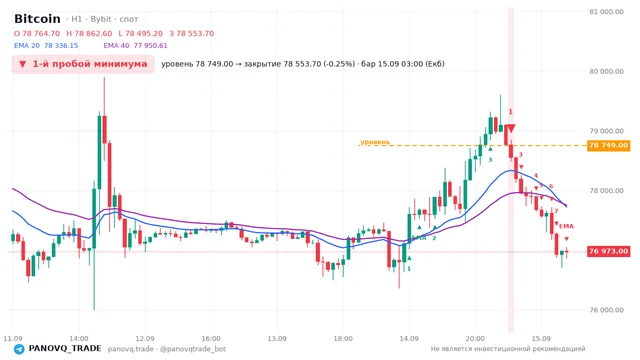Click the уровень 78 749.00 → закрытие description text
The image size is (640, 360).
point(303,64)
